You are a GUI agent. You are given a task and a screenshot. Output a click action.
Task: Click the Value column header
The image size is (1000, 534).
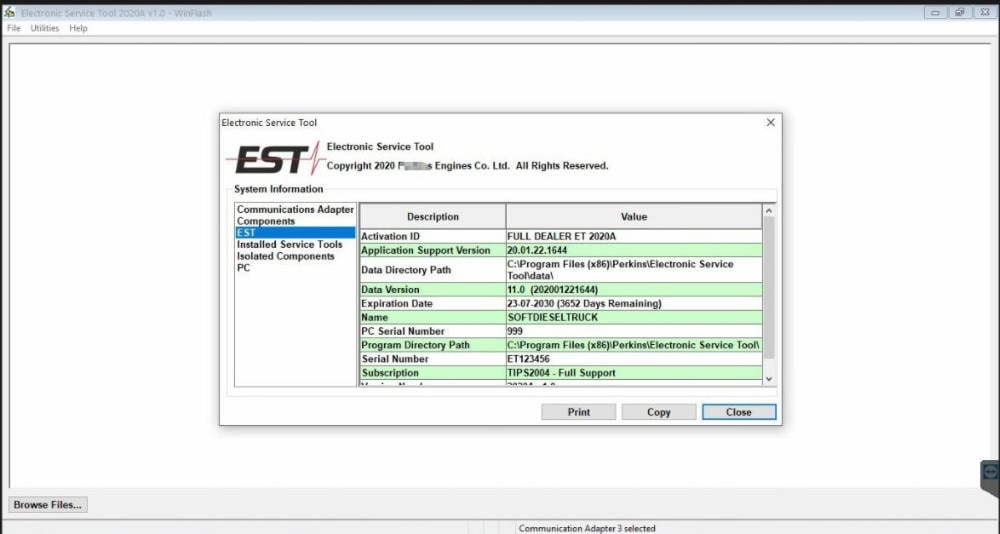point(634,217)
